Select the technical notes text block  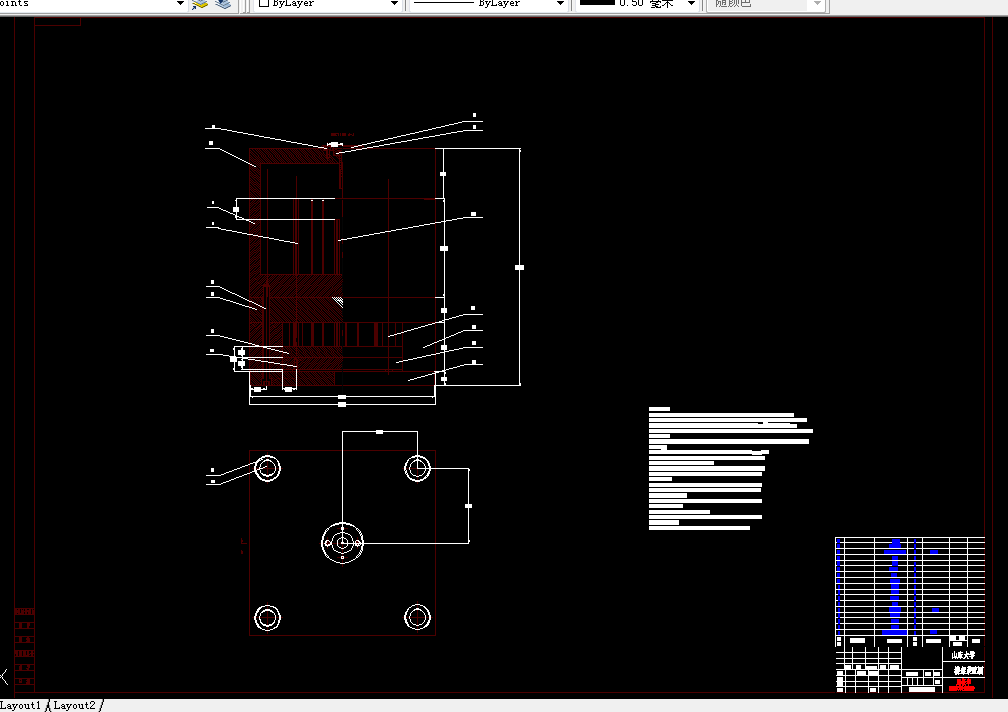coord(731,468)
